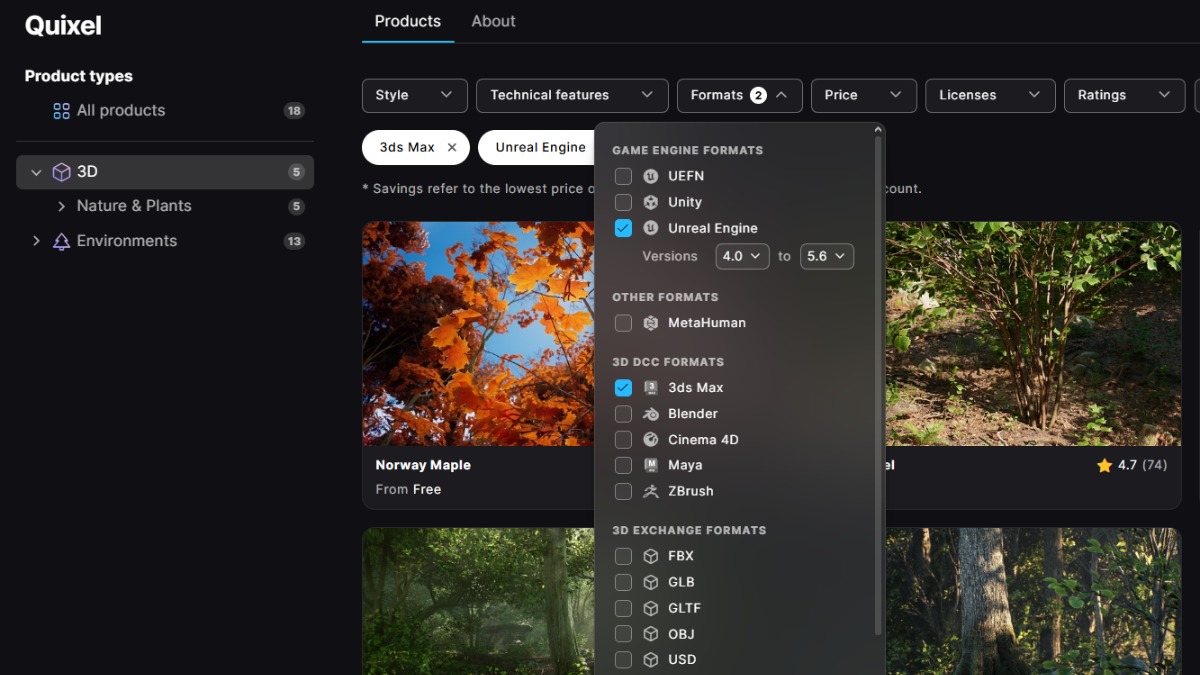Image resolution: width=1200 pixels, height=675 pixels.
Task: Enable the Unity checkbox
Action: tap(623, 202)
